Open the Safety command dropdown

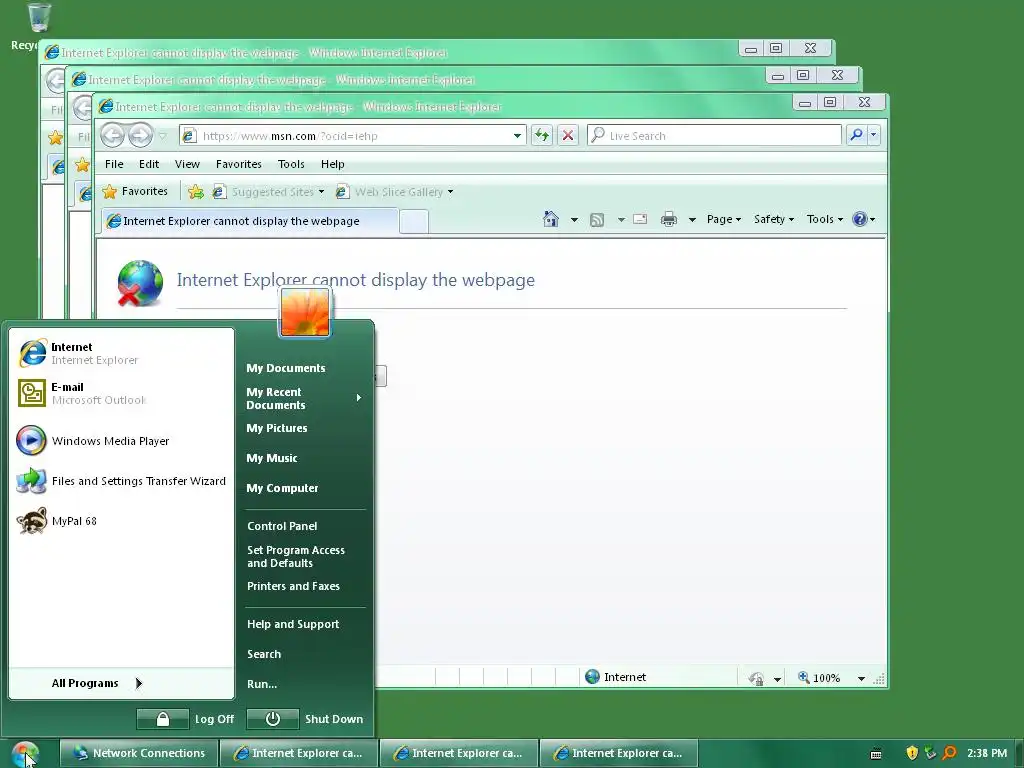tap(773, 219)
